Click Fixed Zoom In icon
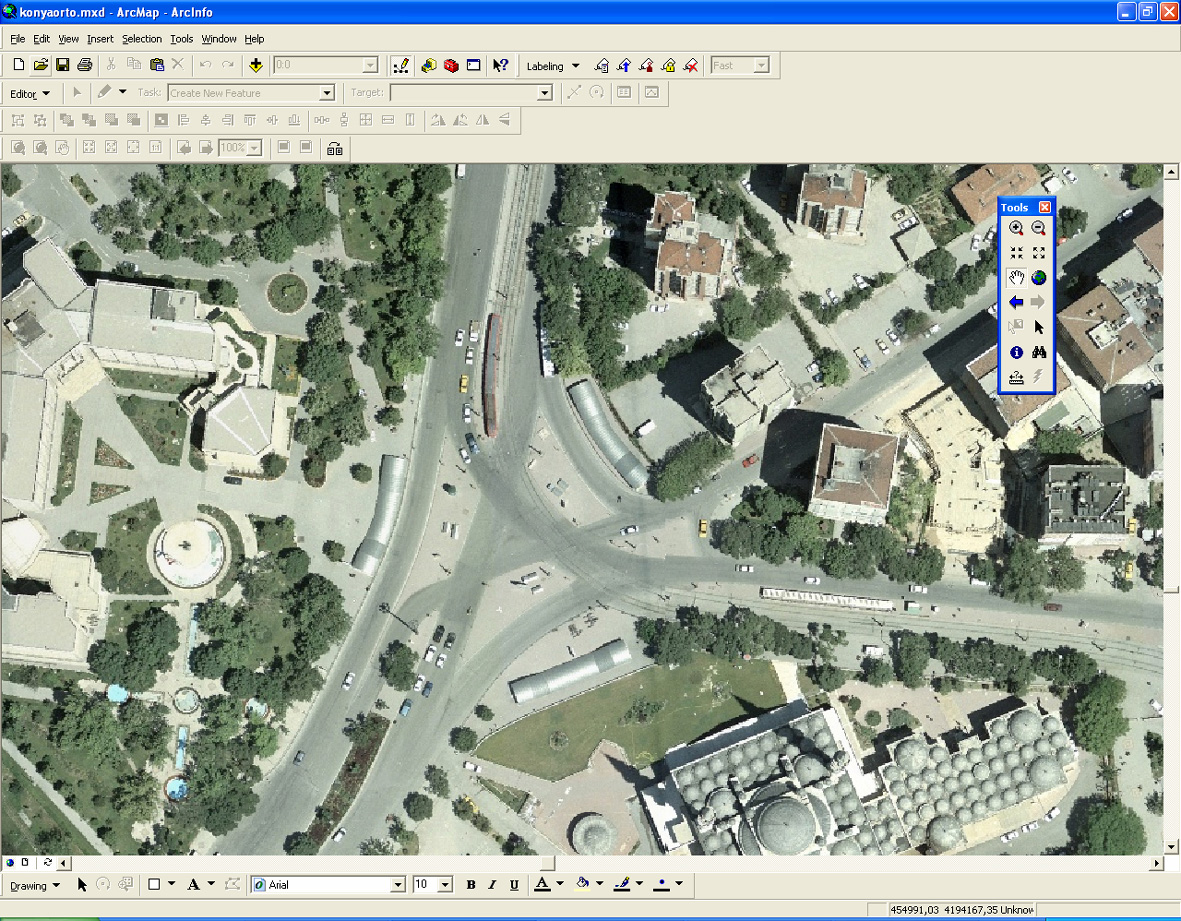 tap(1016, 253)
